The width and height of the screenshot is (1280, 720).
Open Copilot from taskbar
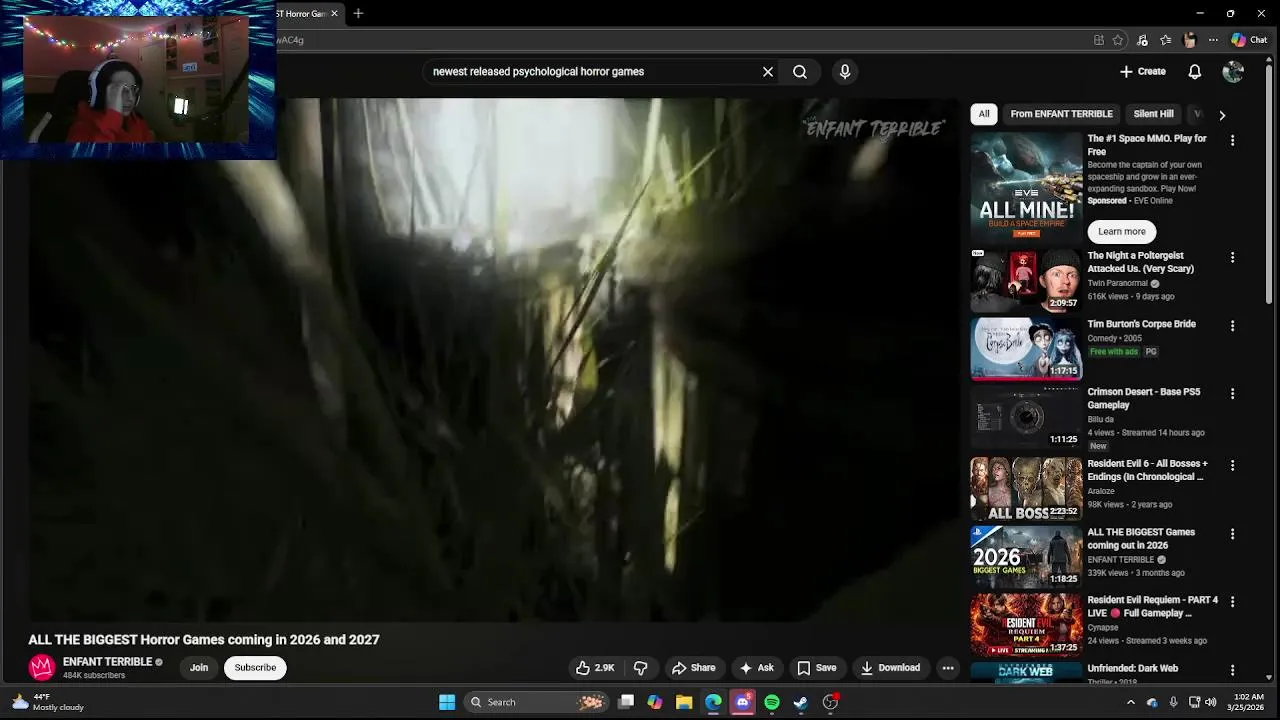click(x=655, y=702)
